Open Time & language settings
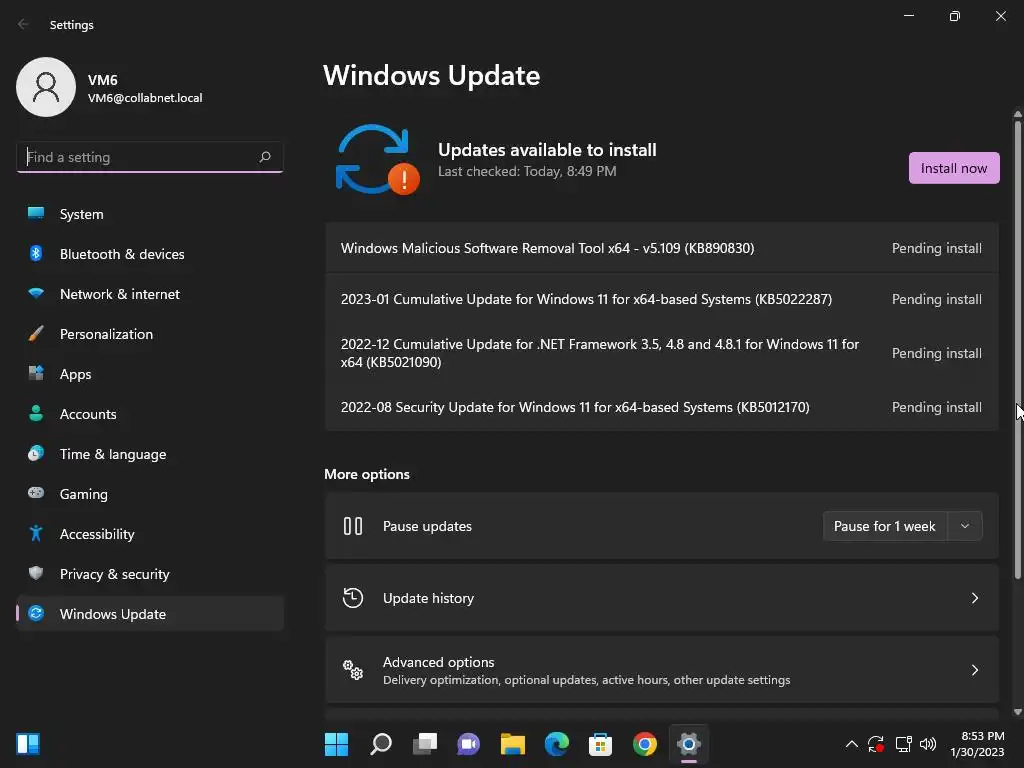 click(x=150, y=454)
